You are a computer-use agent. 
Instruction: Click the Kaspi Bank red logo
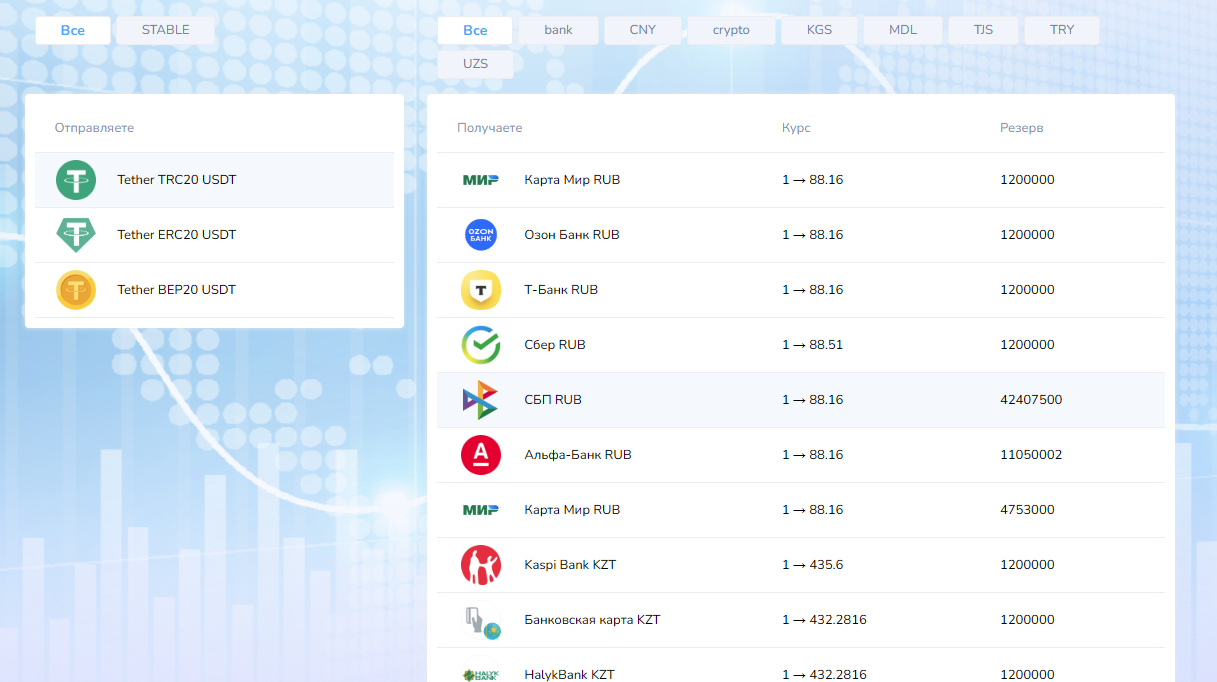pyautogui.click(x=481, y=565)
